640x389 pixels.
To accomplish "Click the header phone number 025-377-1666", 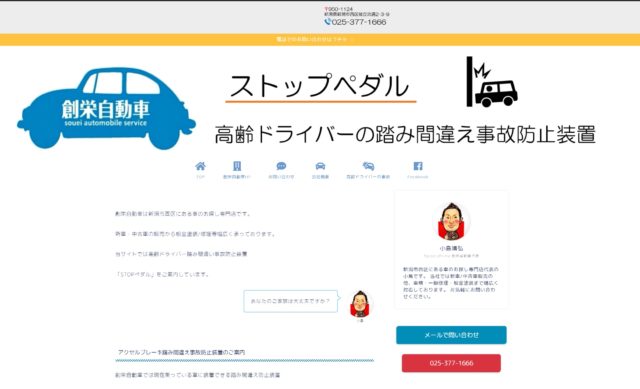I will (359, 22).
